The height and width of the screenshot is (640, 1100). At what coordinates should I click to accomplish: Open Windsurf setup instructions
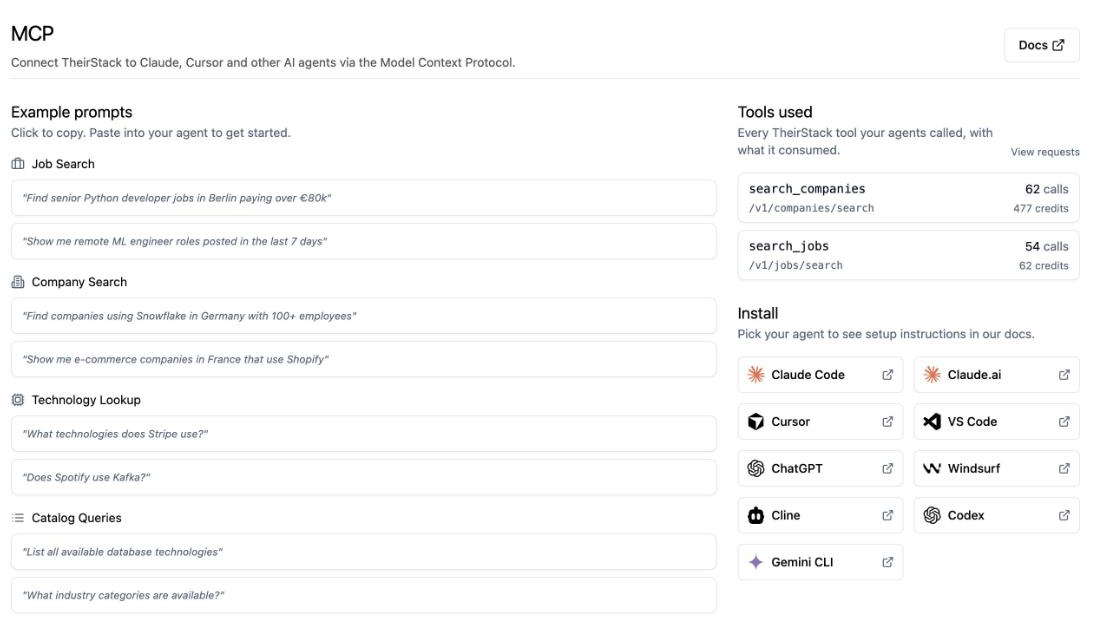tap(996, 468)
